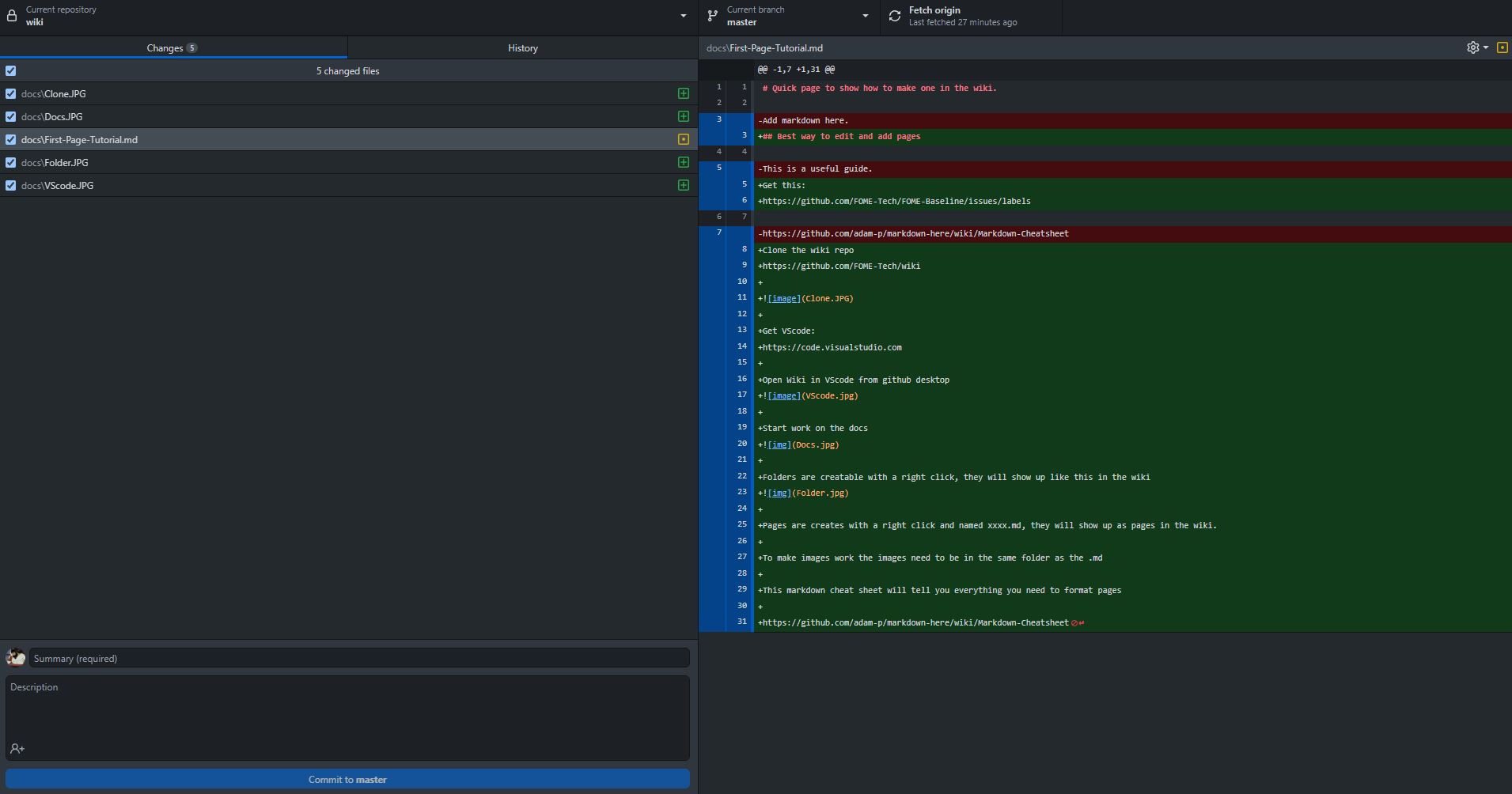Click the added-file icon beside VScode.JPG
Screen dimensions: 1512x794
pos(683,185)
